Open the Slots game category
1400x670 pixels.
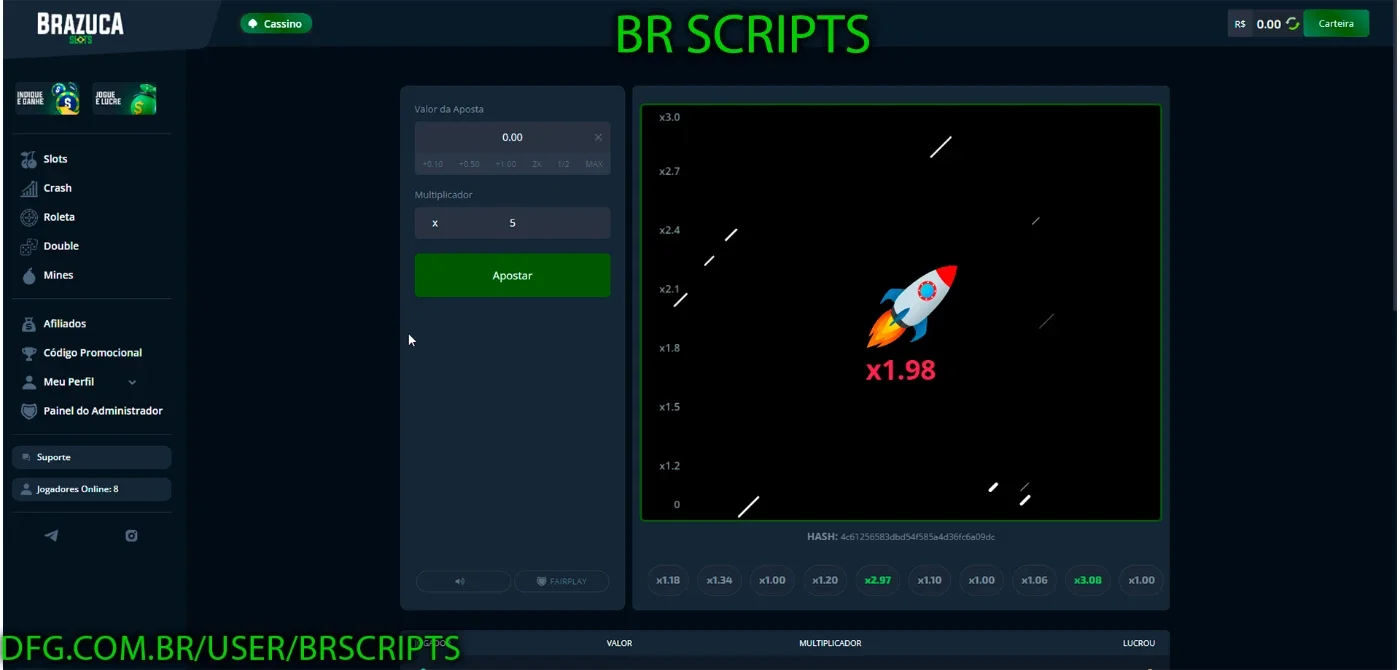[x=44, y=159]
